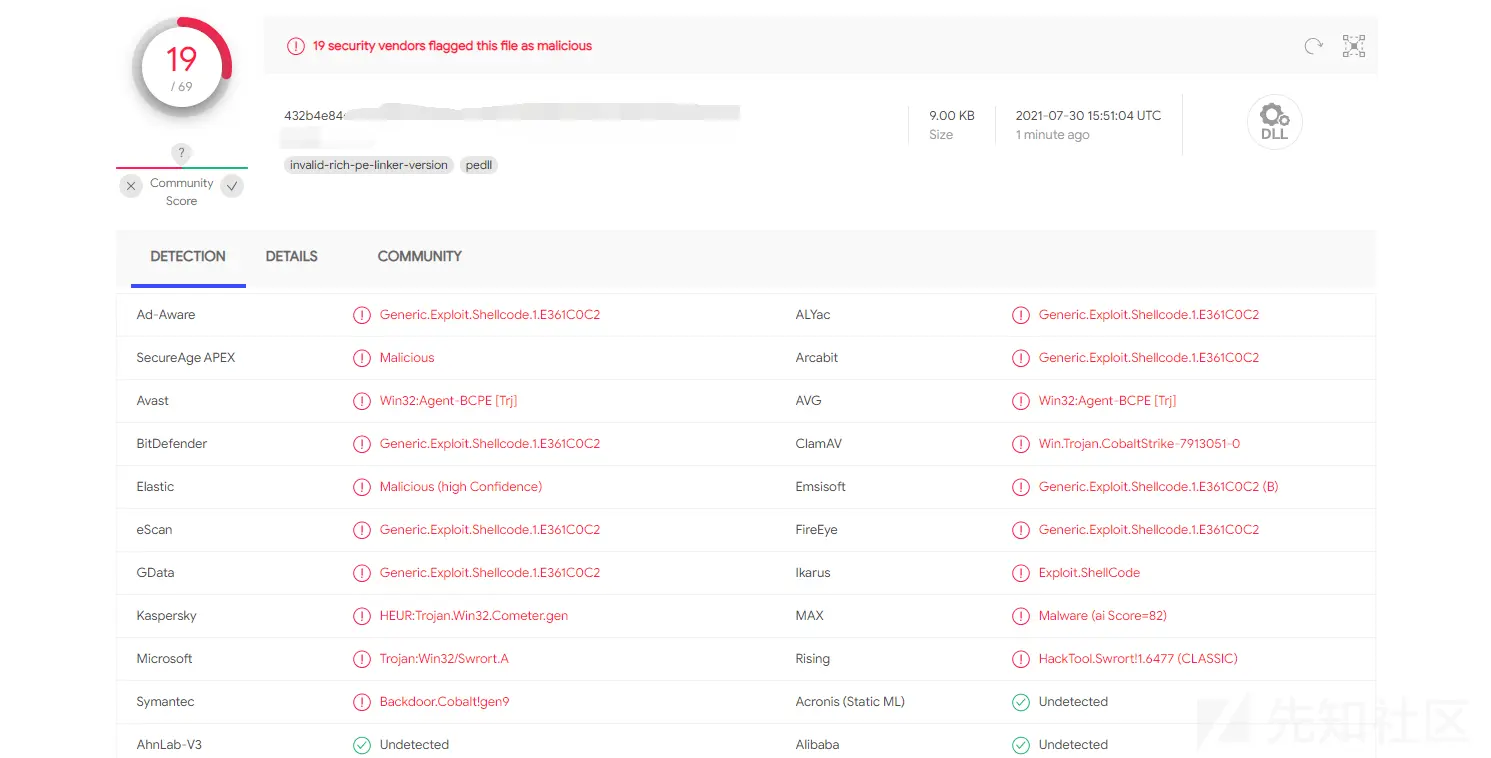Screen dimensions: 1491x758
Task: Vote malicious with the X community button
Action: click(131, 186)
